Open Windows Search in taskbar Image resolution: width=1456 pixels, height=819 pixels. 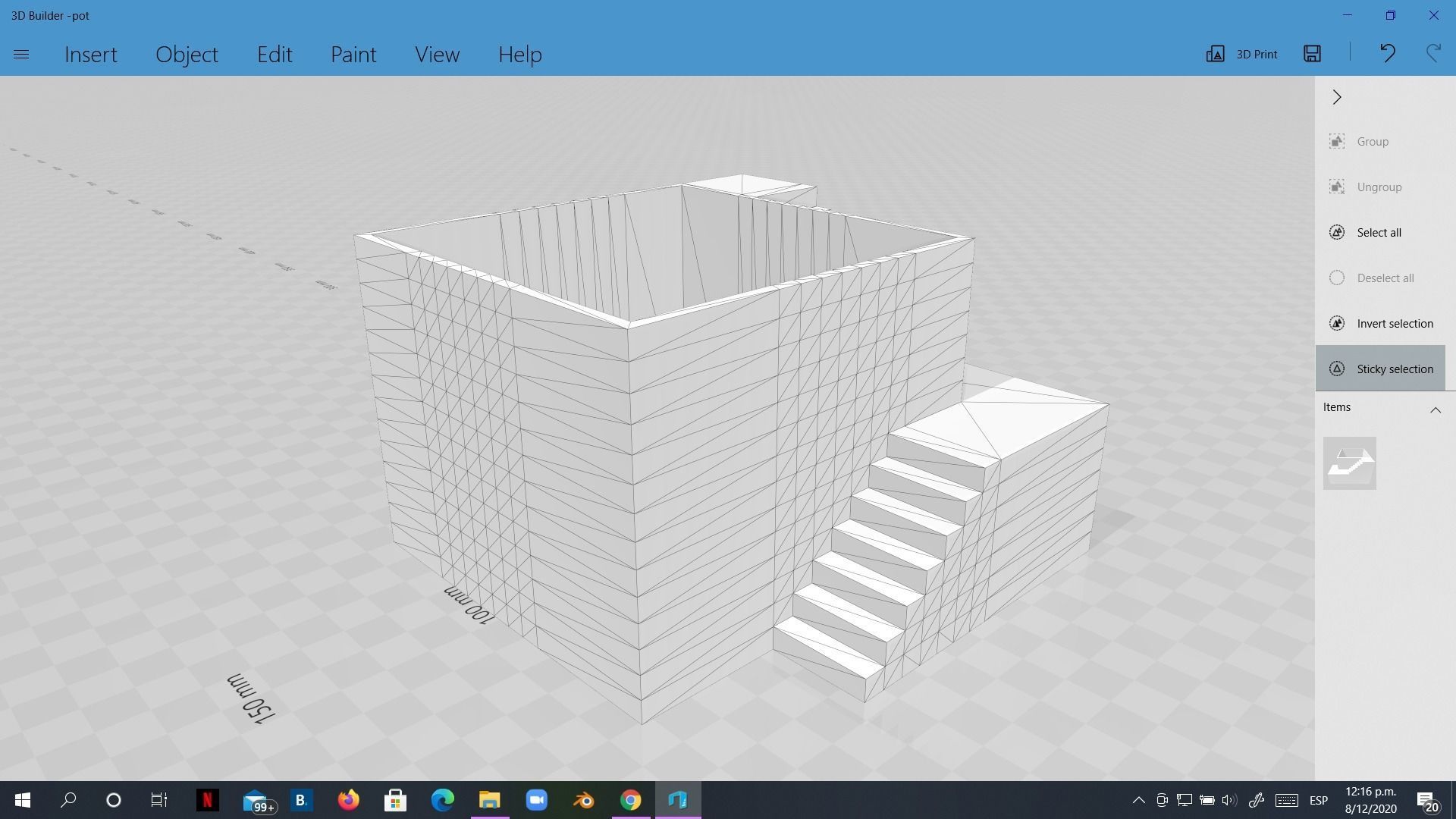(x=68, y=800)
